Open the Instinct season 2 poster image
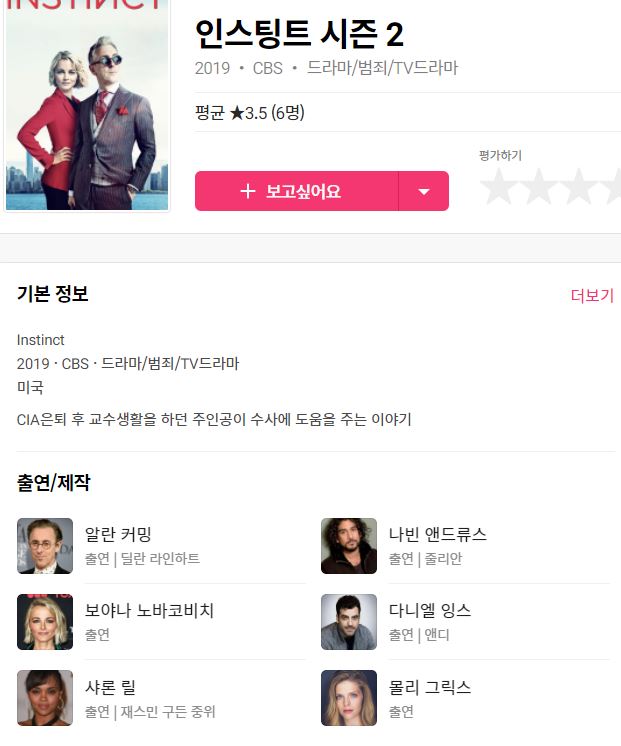 pyautogui.click(x=87, y=105)
